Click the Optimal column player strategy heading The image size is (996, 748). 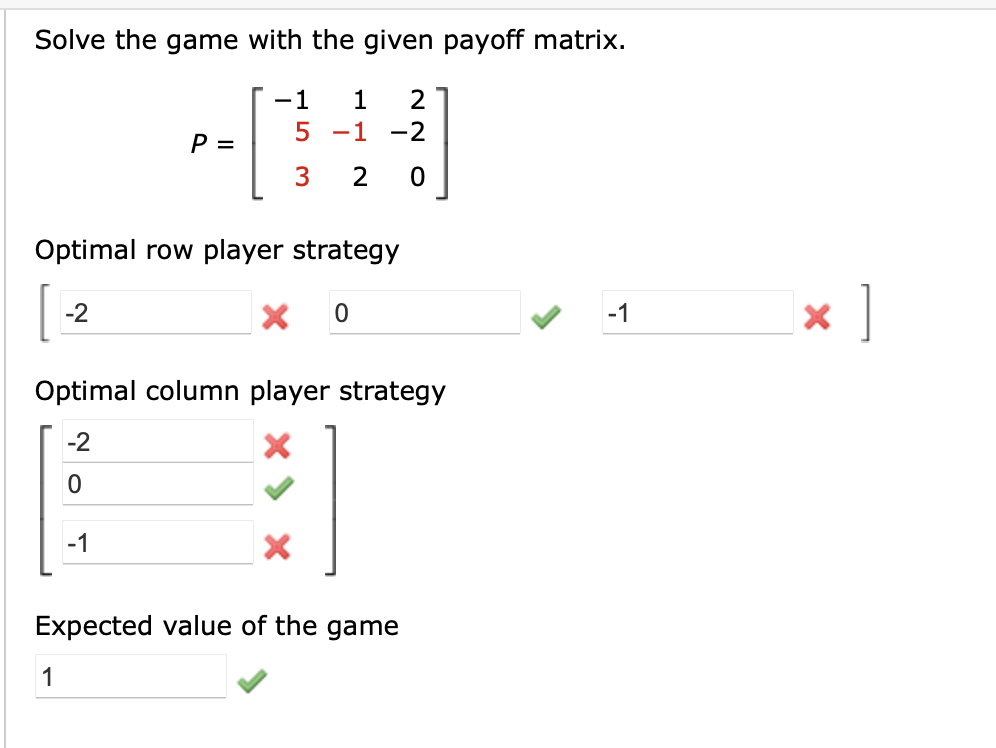(239, 392)
